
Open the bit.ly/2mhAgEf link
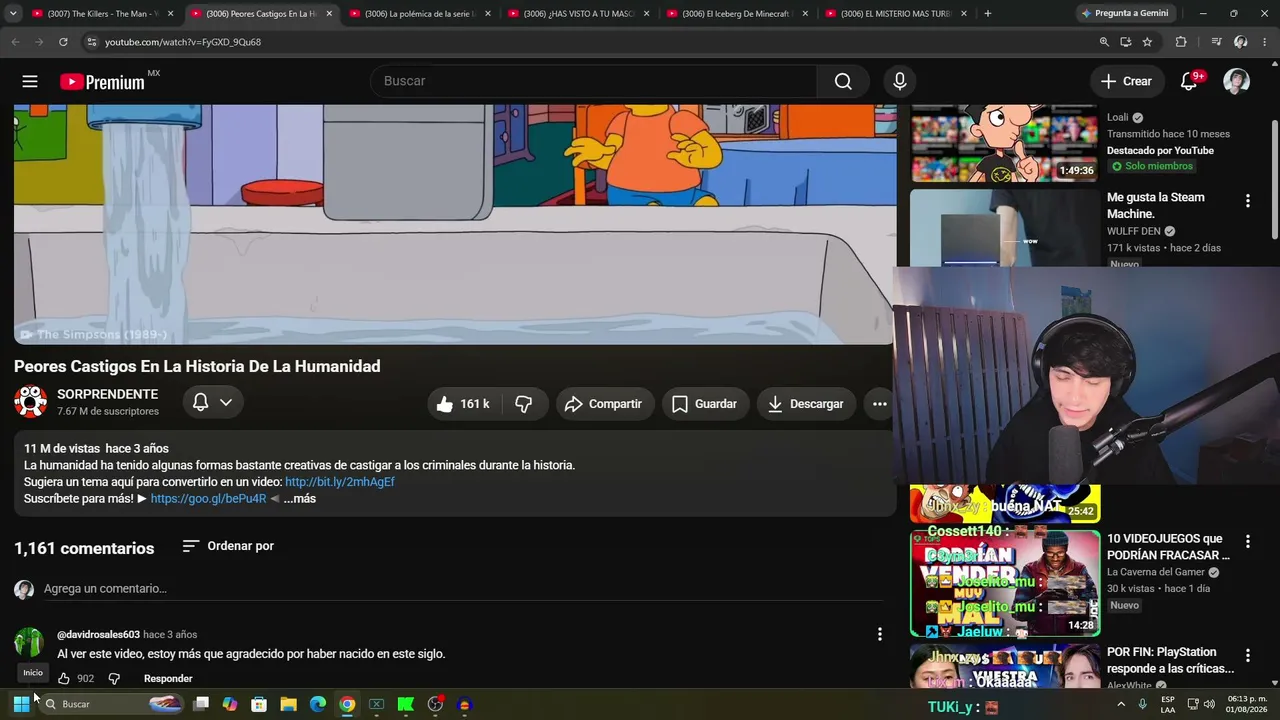tap(340, 482)
